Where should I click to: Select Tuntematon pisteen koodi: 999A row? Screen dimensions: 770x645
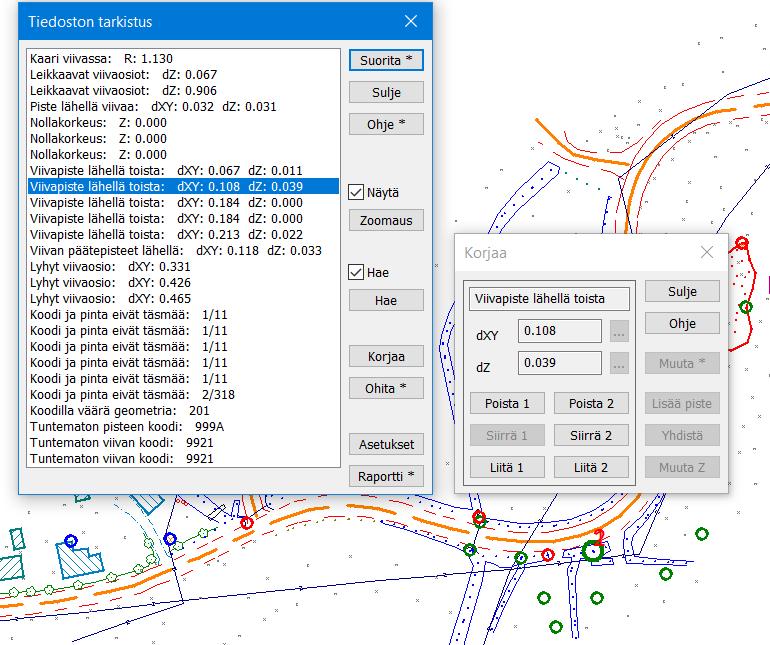tap(183, 426)
